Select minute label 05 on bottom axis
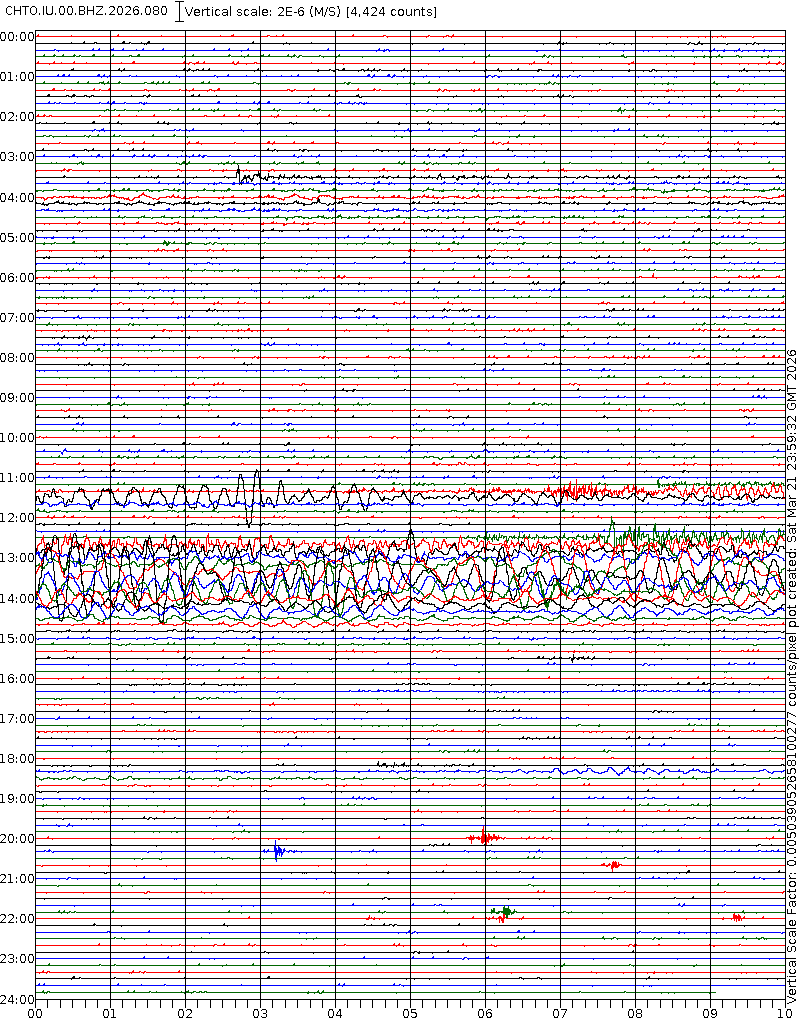The width and height of the screenshot is (800, 1024). click(x=410, y=1013)
